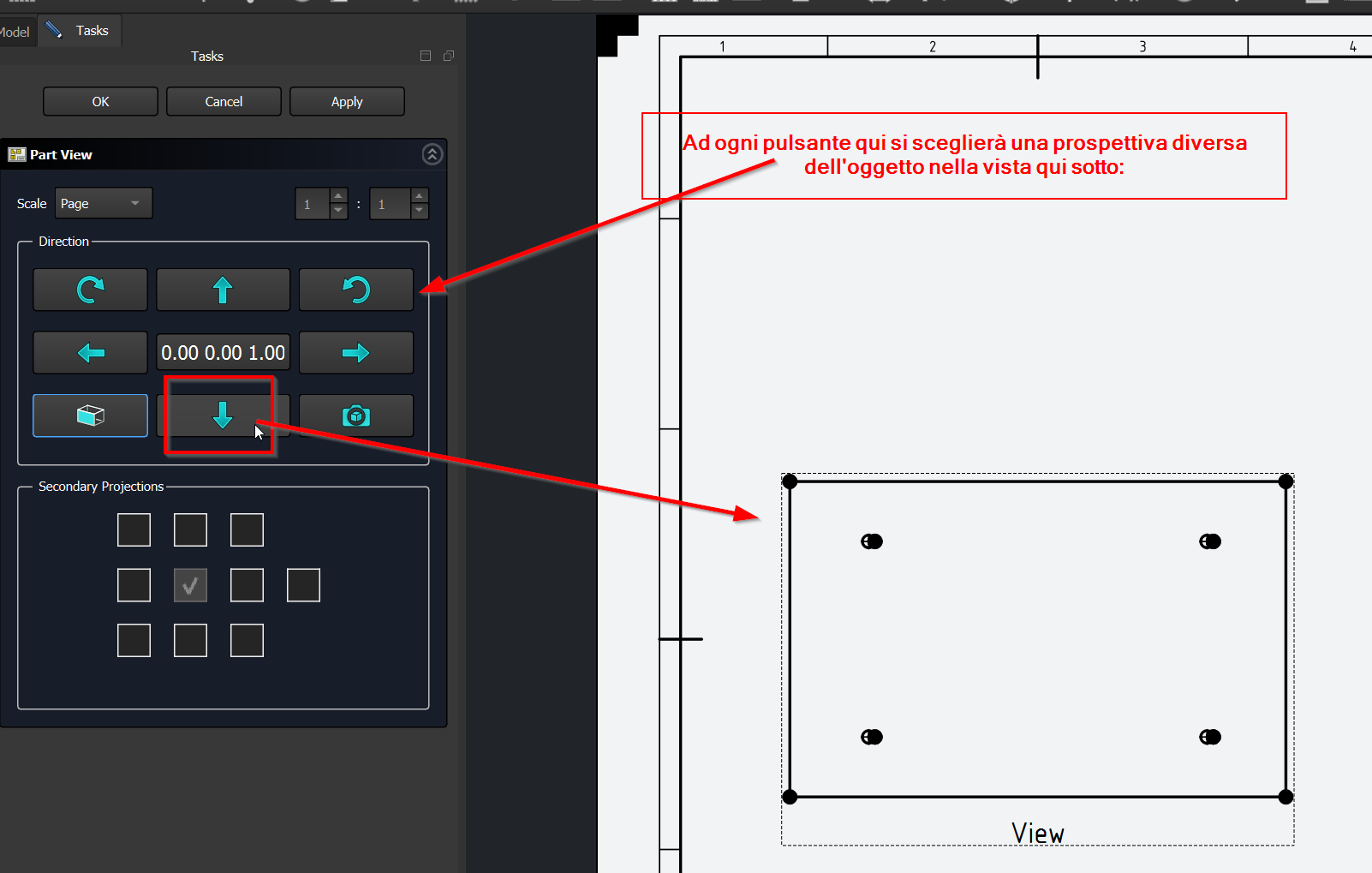The image size is (1372, 873).
Task: Click the camera view direction button
Action: coord(355,416)
